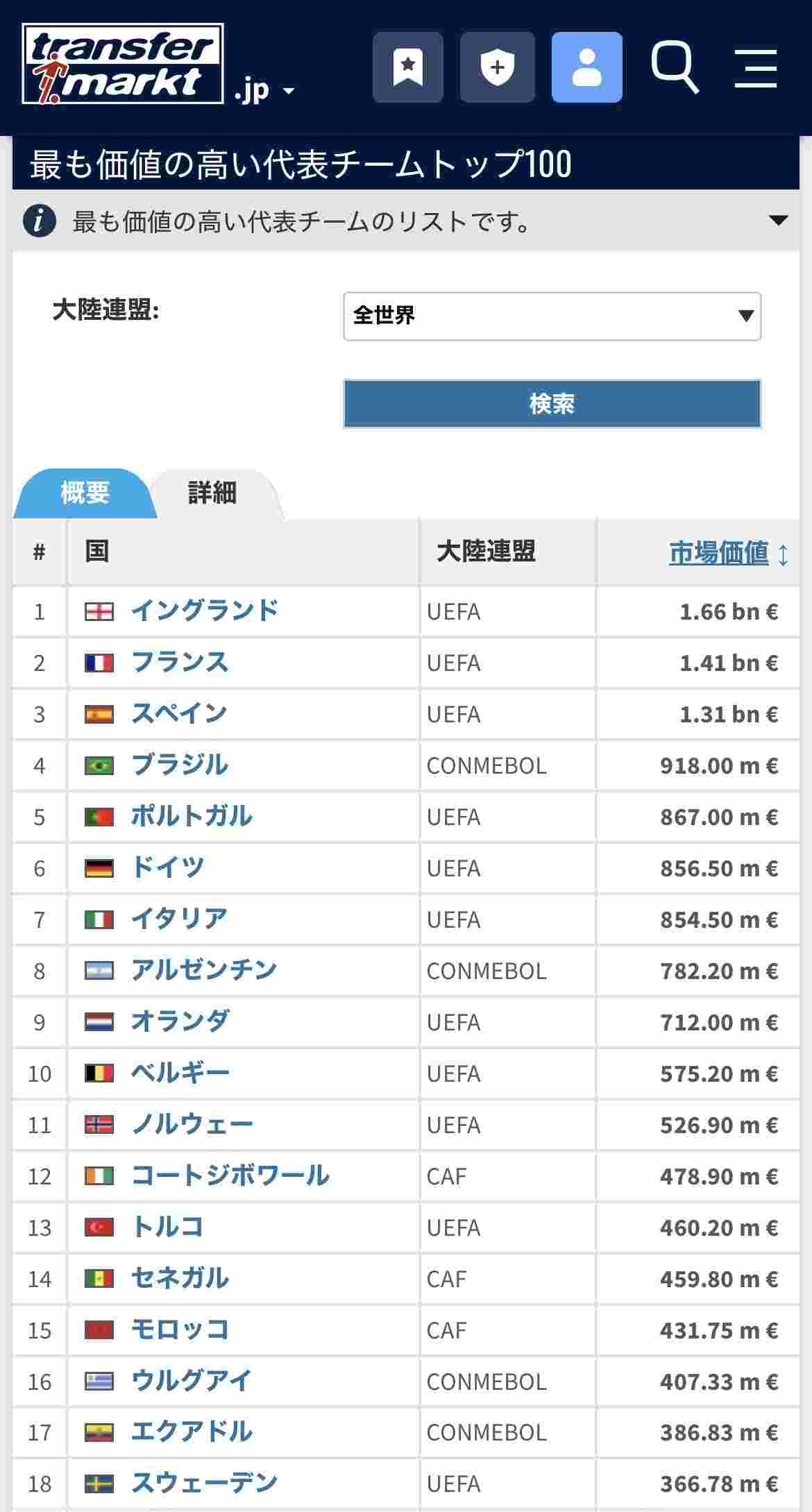Open search with the magnifier icon
The width and height of the screenshot is (812, 1512).
click(674, 67)
